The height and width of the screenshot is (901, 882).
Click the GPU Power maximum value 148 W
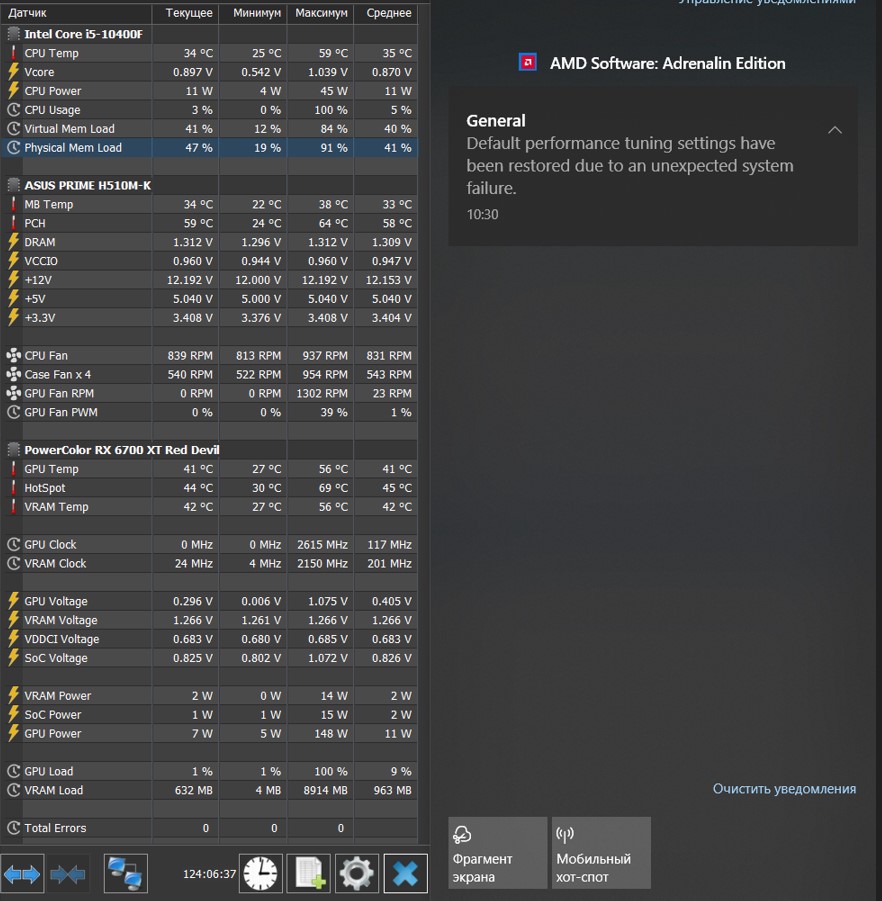pos(330,733)
